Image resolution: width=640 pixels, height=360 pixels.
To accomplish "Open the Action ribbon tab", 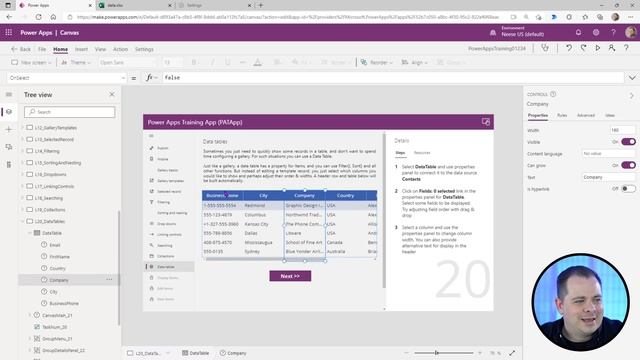I will [120, 49].
